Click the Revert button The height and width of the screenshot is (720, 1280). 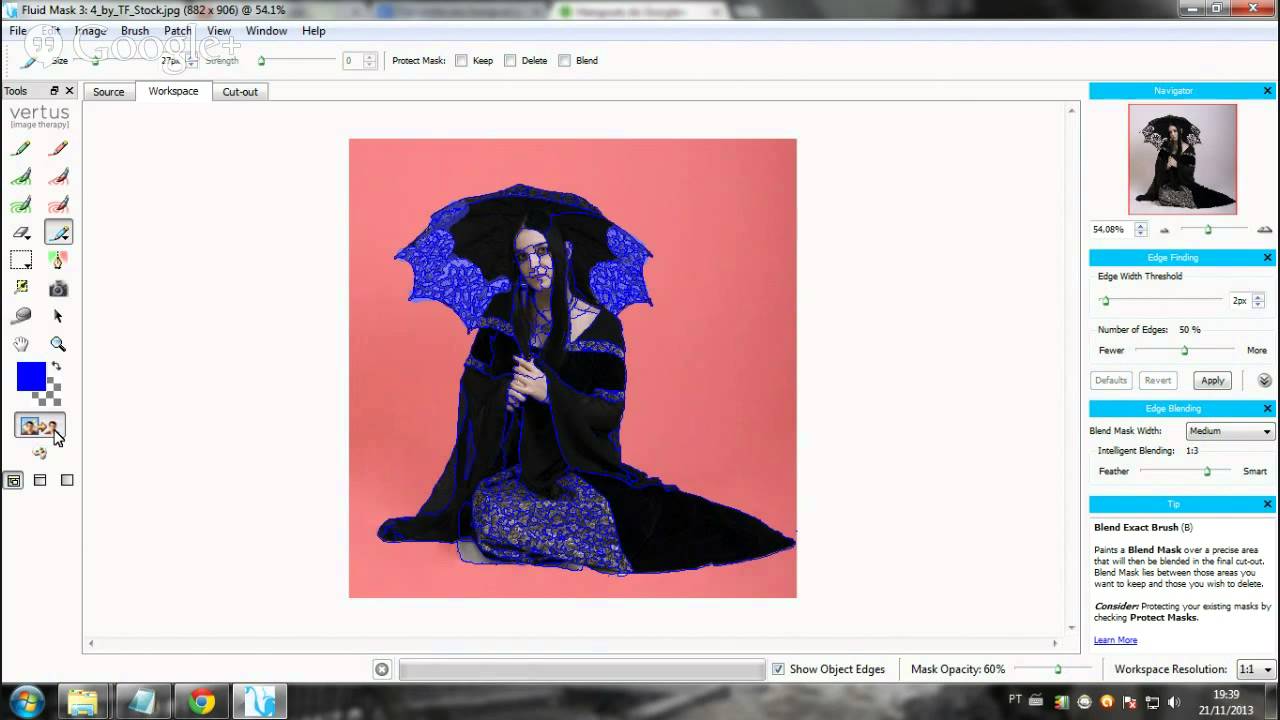coord(1158,380)
